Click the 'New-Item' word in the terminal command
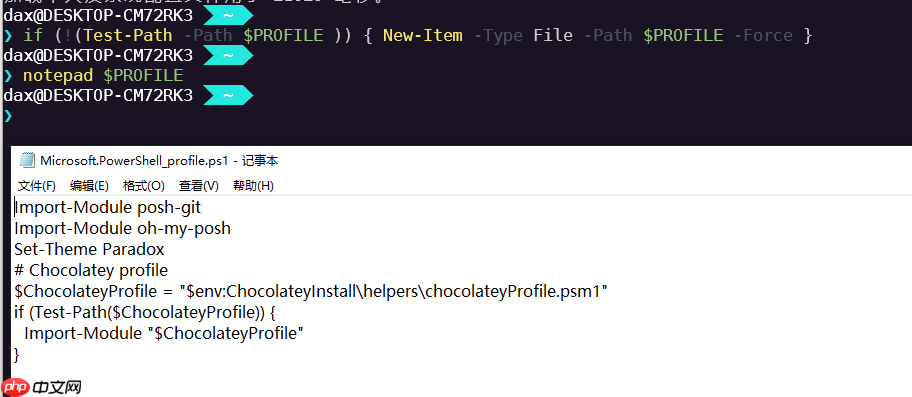 (x=423, y=35)
